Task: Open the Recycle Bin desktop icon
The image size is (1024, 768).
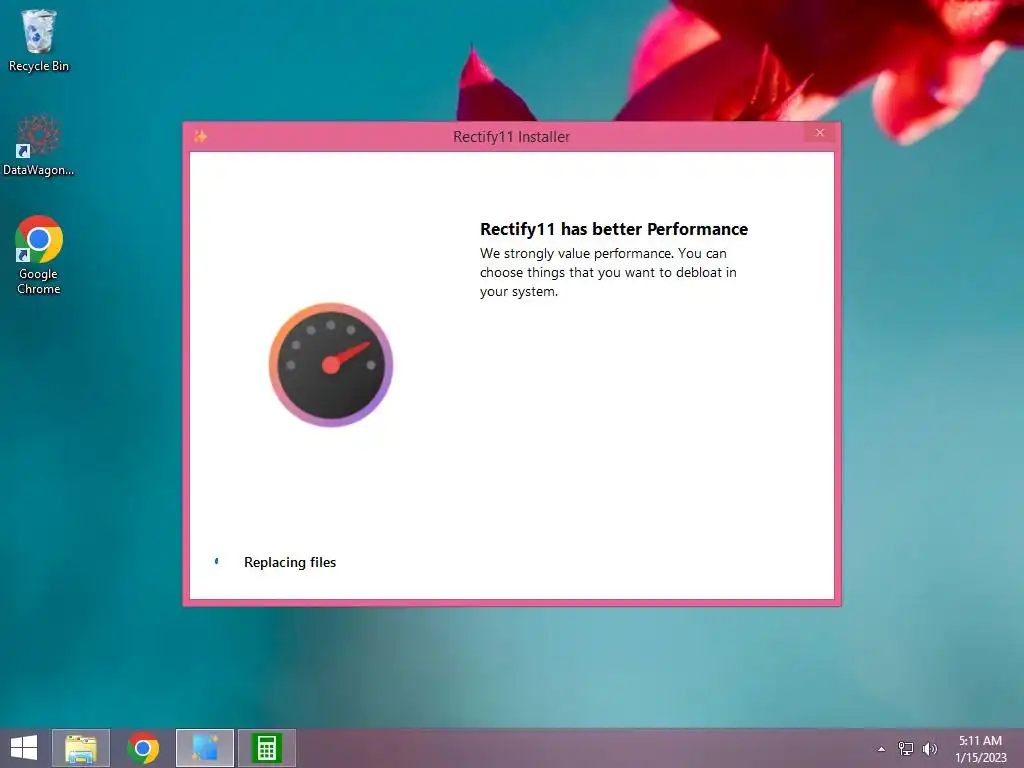Action: coord(38,40)
